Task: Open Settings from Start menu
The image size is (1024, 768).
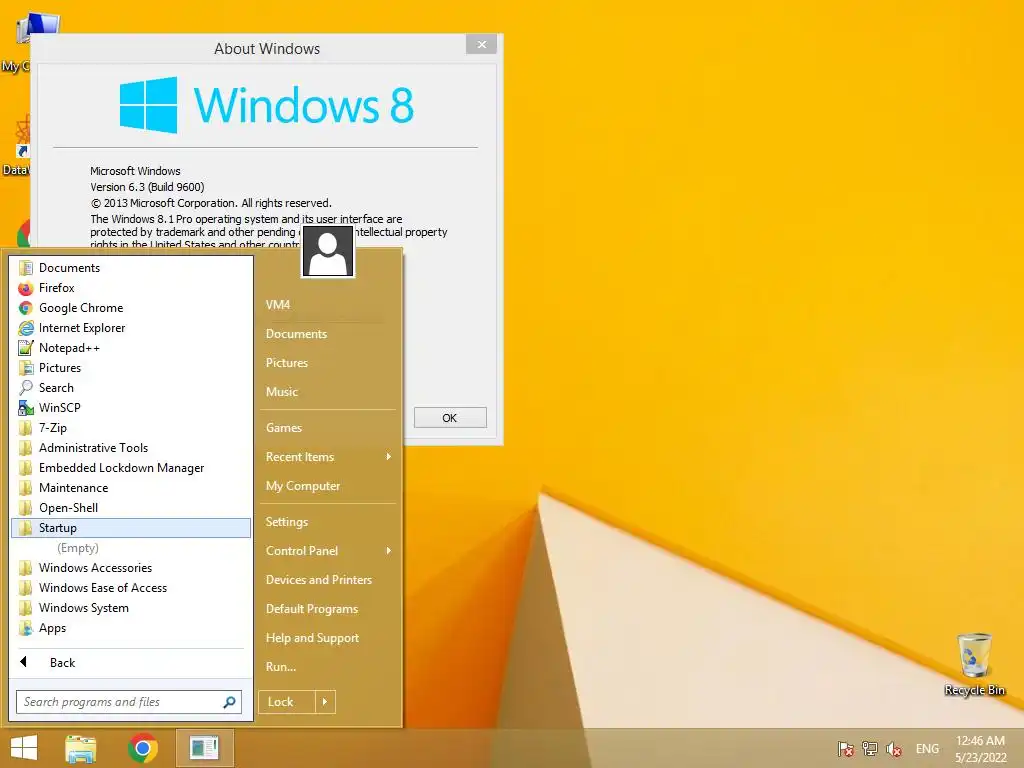Action: [328, 522]
